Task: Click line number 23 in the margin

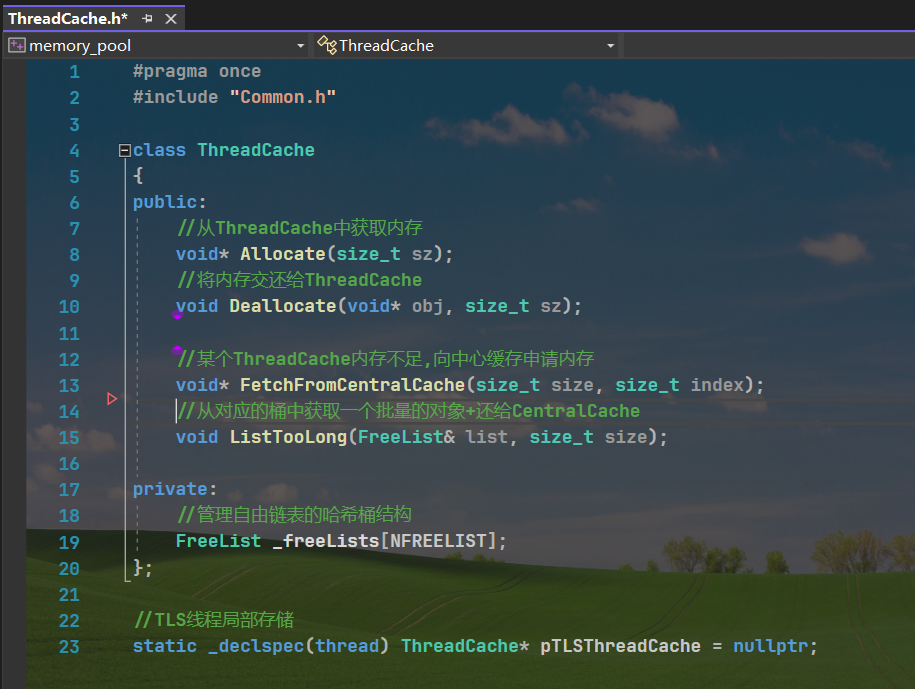Action: pyautogui.click(x=69, y=646)
